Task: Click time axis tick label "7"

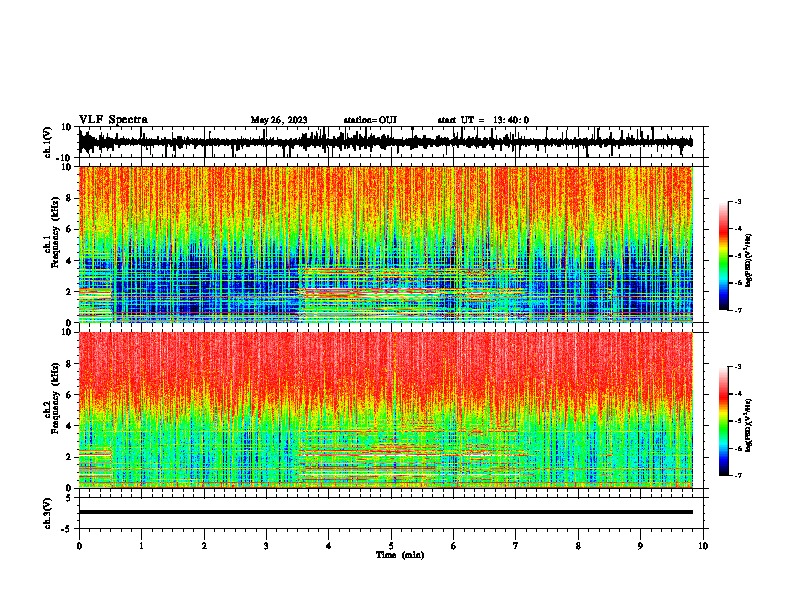Action: click(516, 546)
